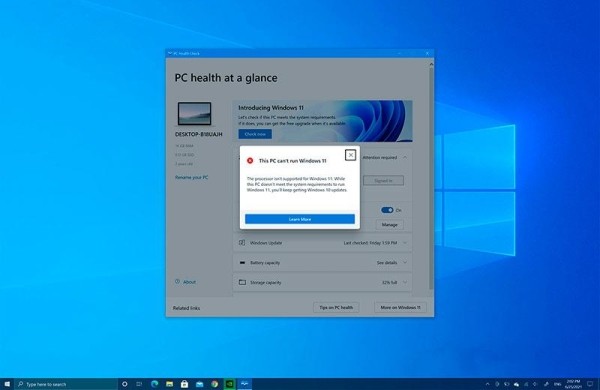Screen dimensions: 600x390
Task: Close the 'This PC can't run Windows 11' dialog
Action: [x=351, y=155]
